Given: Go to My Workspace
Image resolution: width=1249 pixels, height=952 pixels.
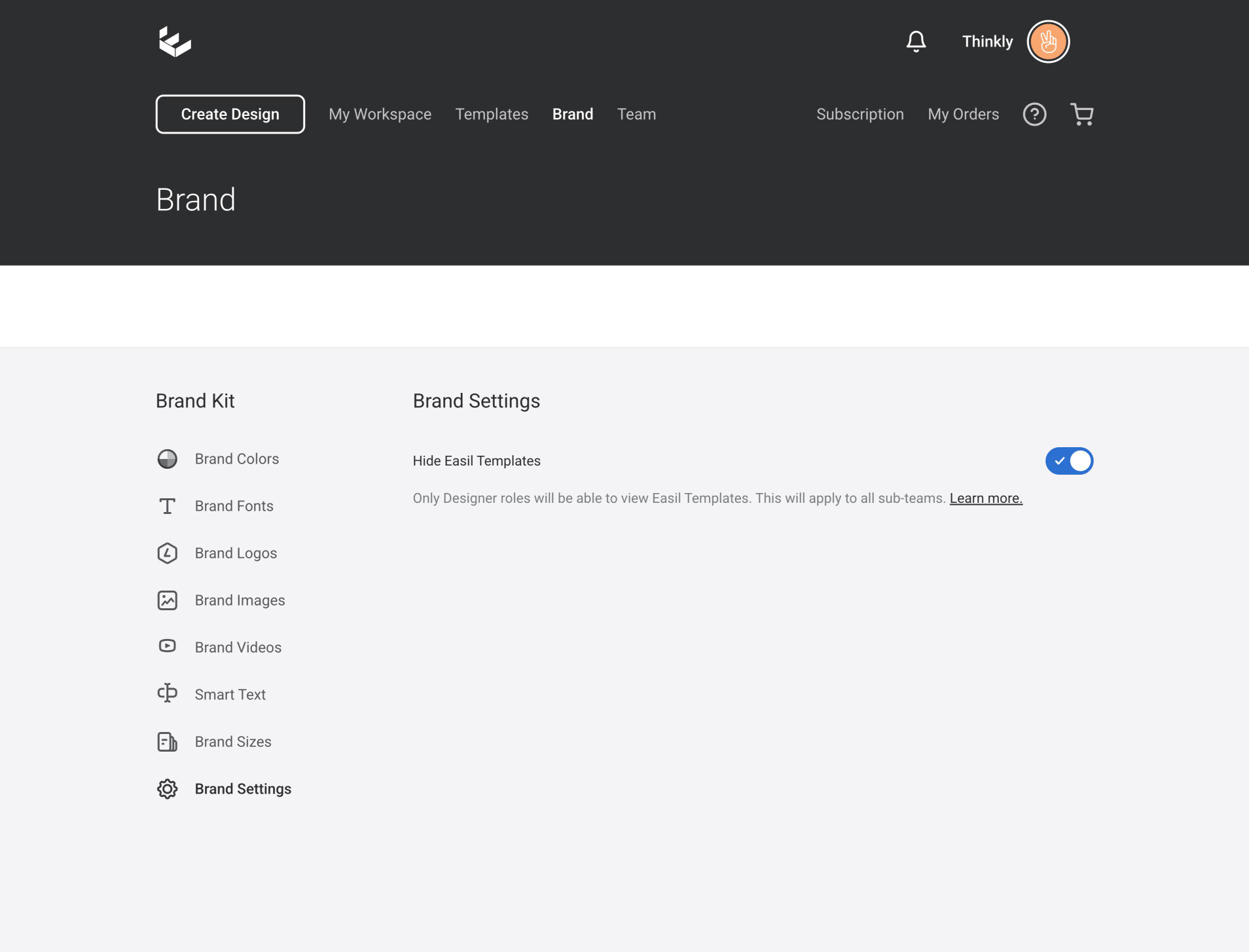Looking at the screenshot, I should pos(380,115).
